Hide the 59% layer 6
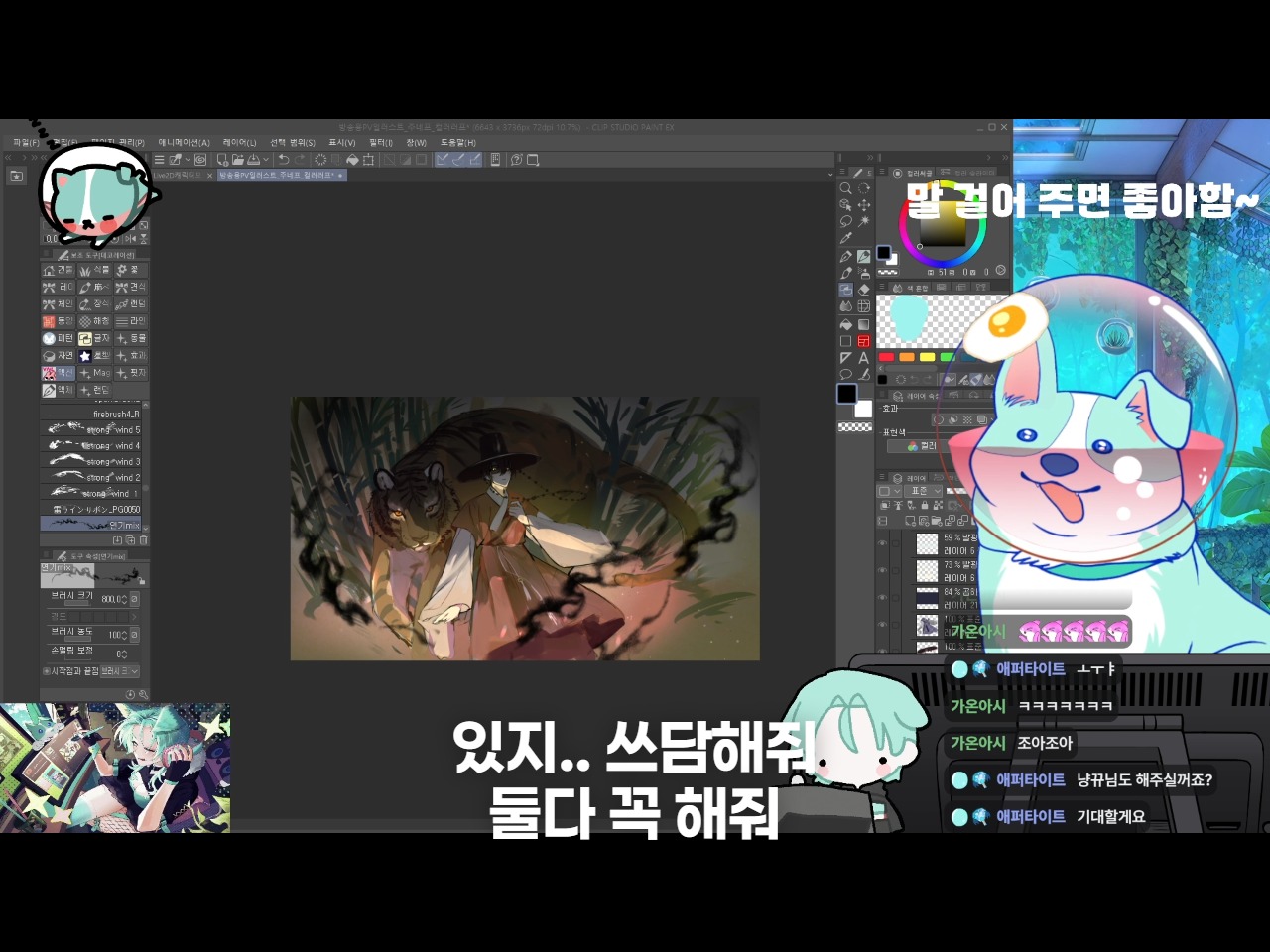 882,543
